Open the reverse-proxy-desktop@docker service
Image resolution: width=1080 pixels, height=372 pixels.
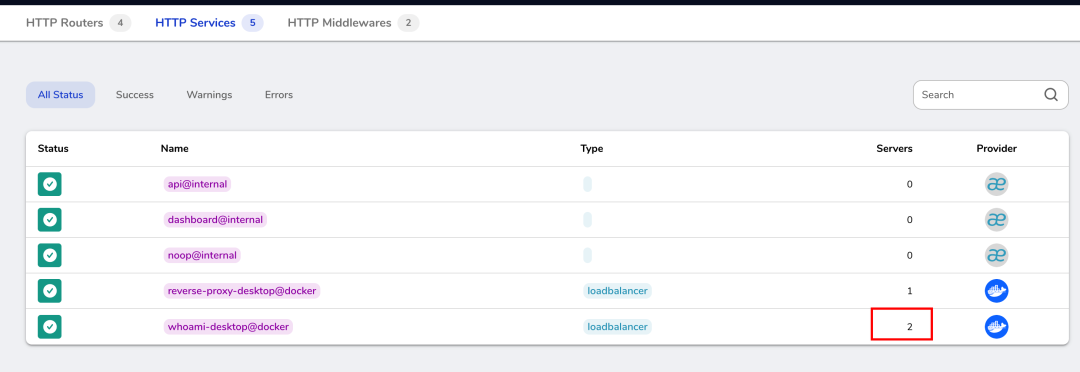[242, 291]
